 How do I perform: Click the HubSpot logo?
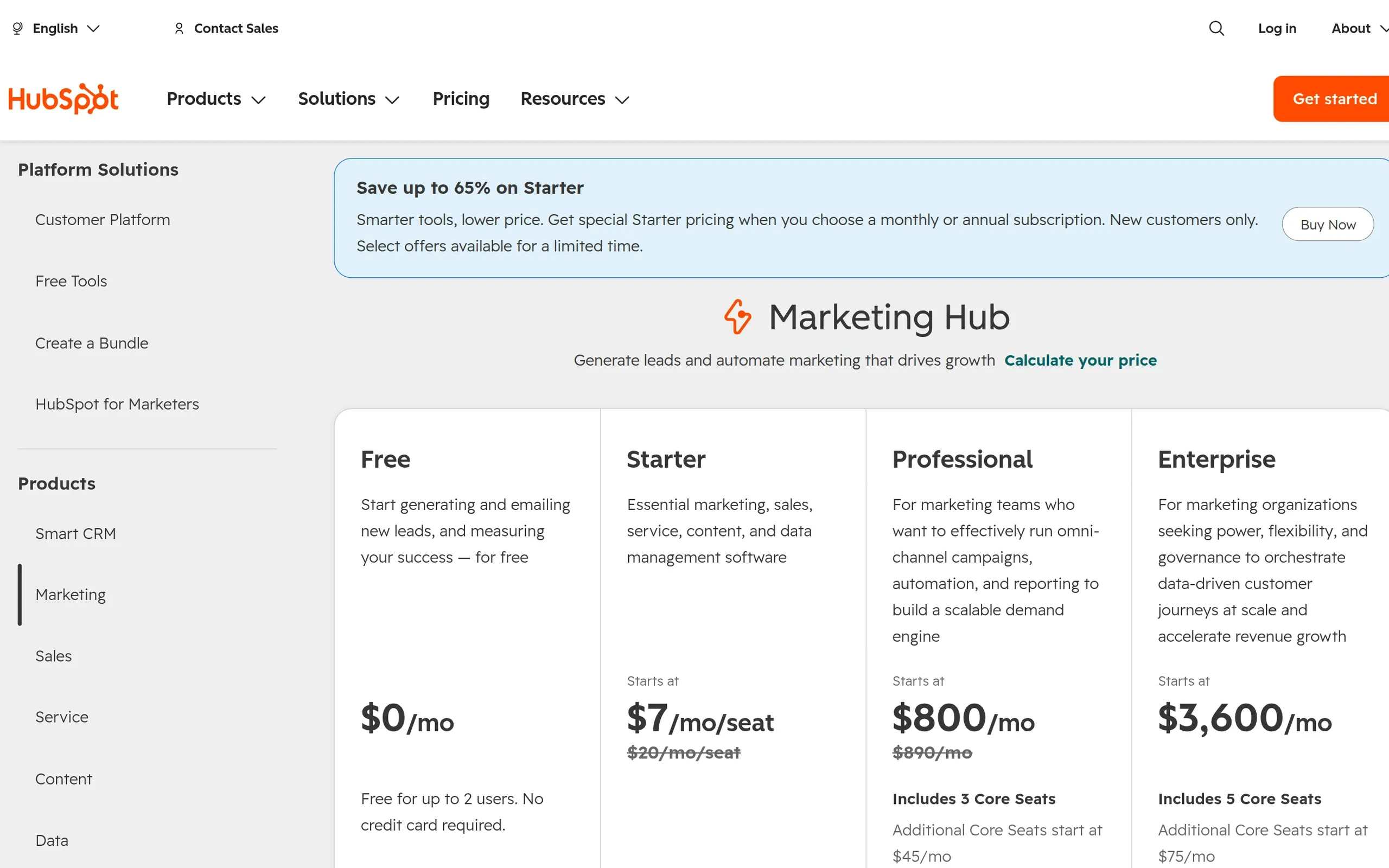pyautogui.click(x=63, y=99)
